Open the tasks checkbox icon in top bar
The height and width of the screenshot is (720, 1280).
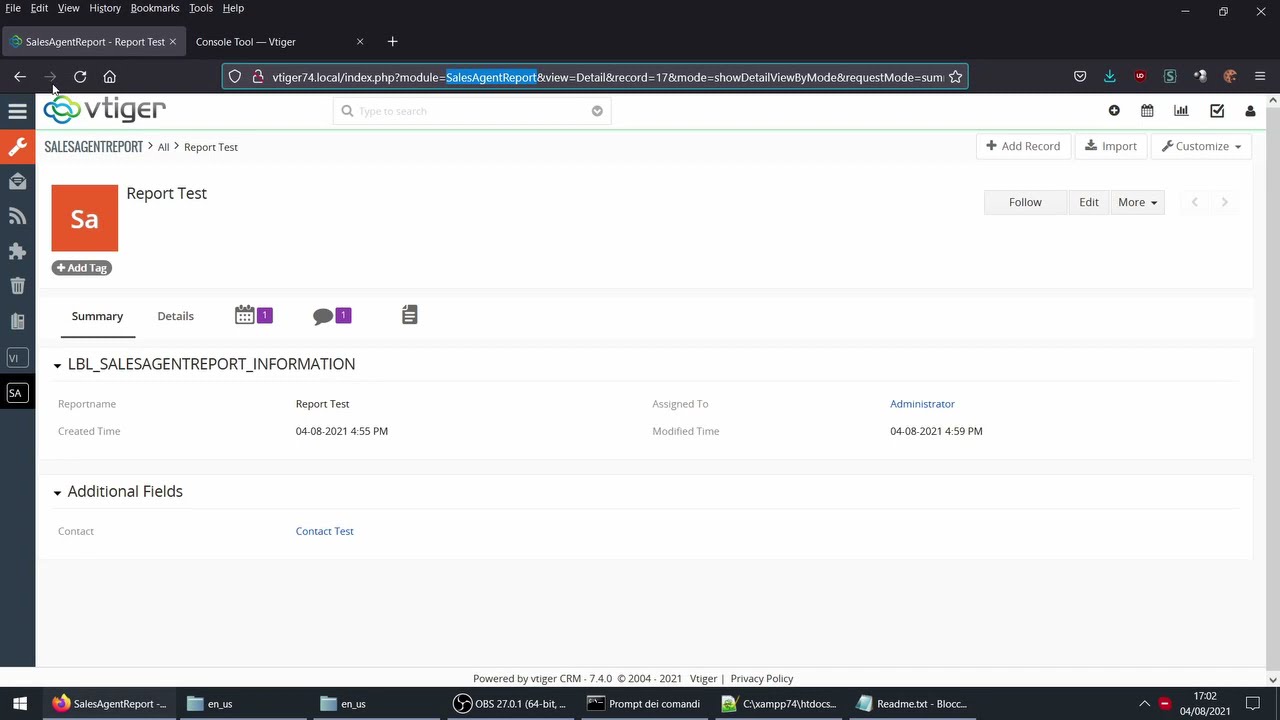click(1217, 111)
